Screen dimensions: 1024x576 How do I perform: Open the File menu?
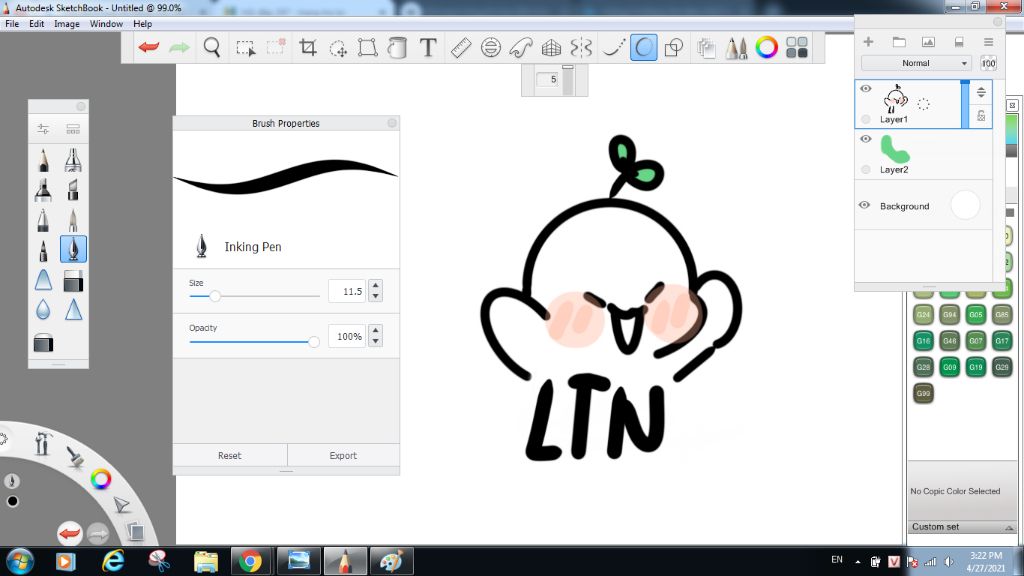[x=12, y=24]
